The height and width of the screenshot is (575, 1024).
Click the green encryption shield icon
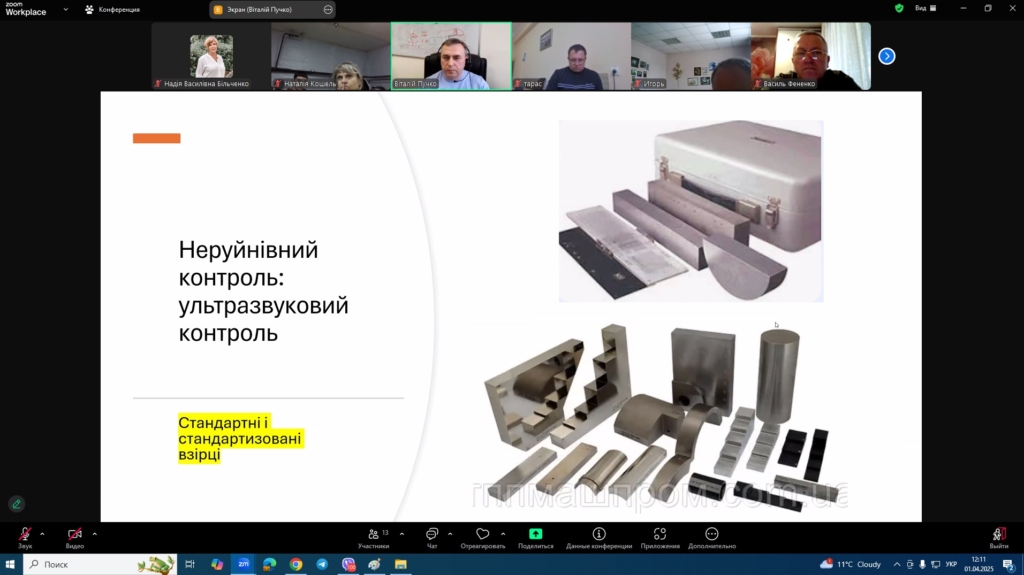pos(899,8)
